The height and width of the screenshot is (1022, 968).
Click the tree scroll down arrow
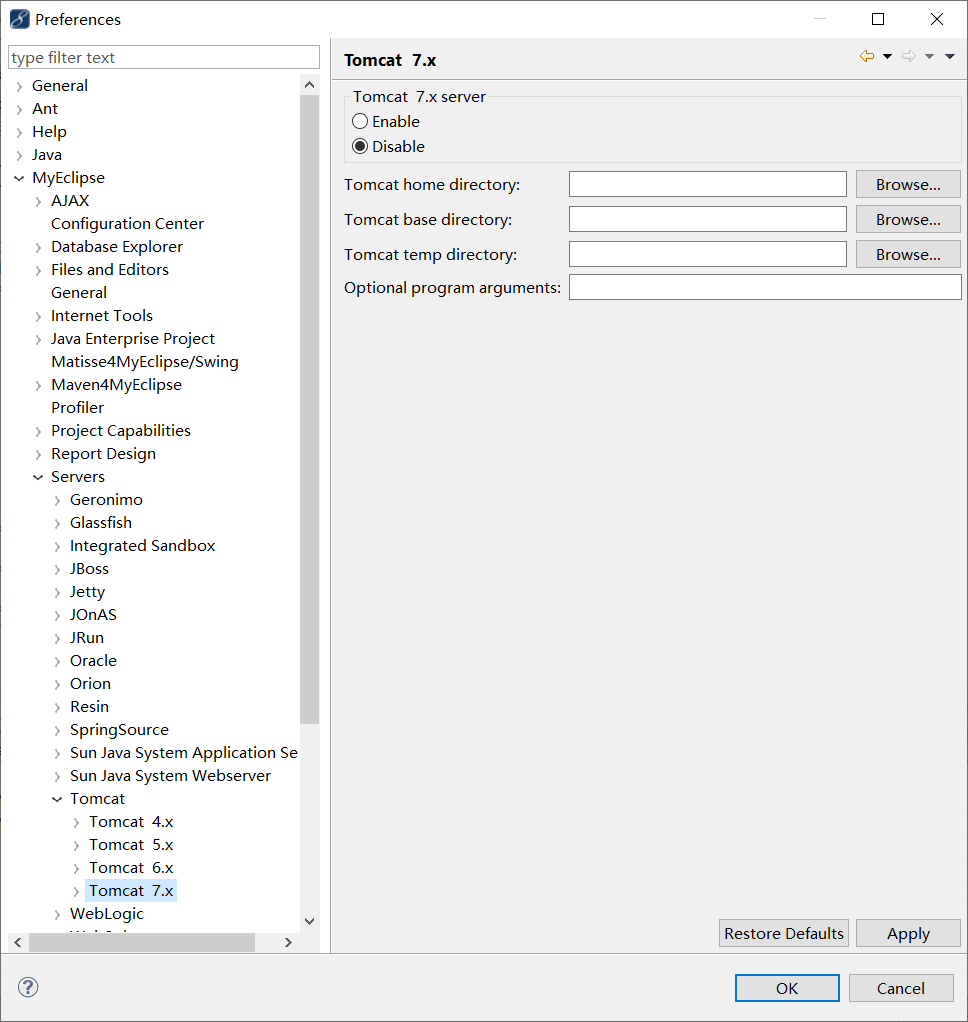[x=310, y=921]
